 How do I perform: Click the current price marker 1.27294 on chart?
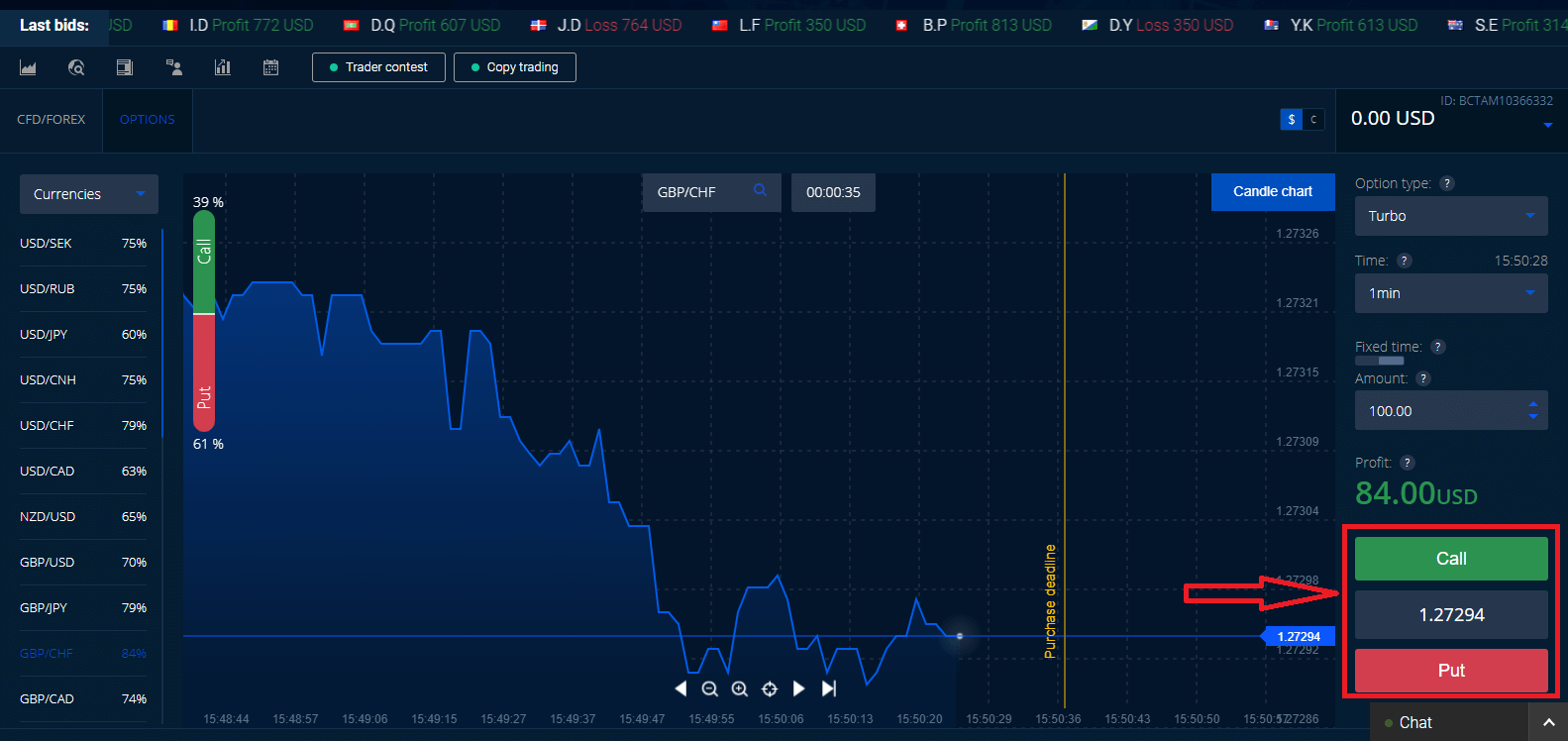click(1298, 636)
